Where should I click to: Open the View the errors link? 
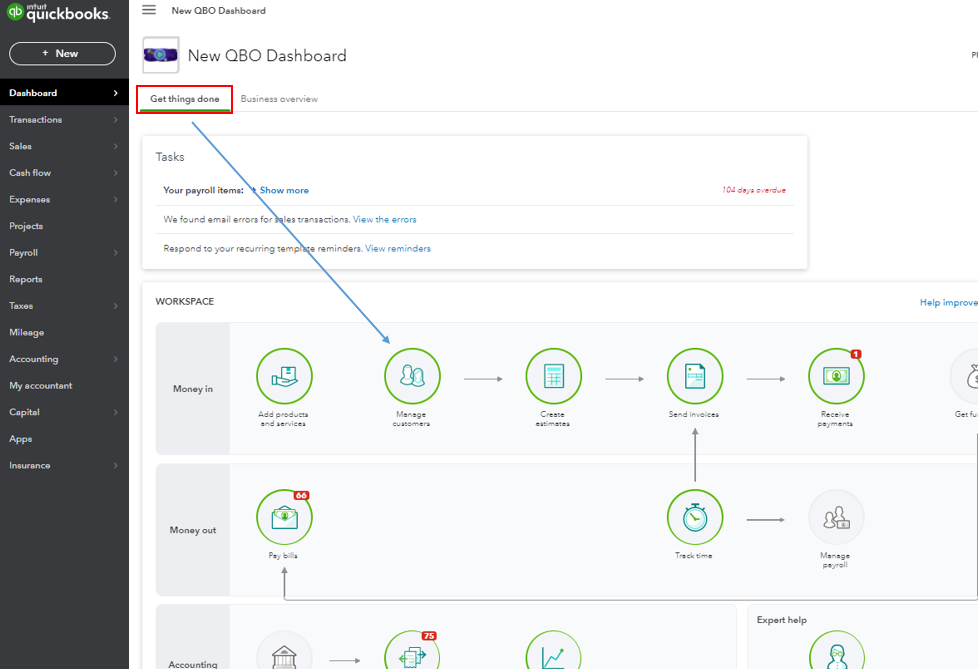384,219
